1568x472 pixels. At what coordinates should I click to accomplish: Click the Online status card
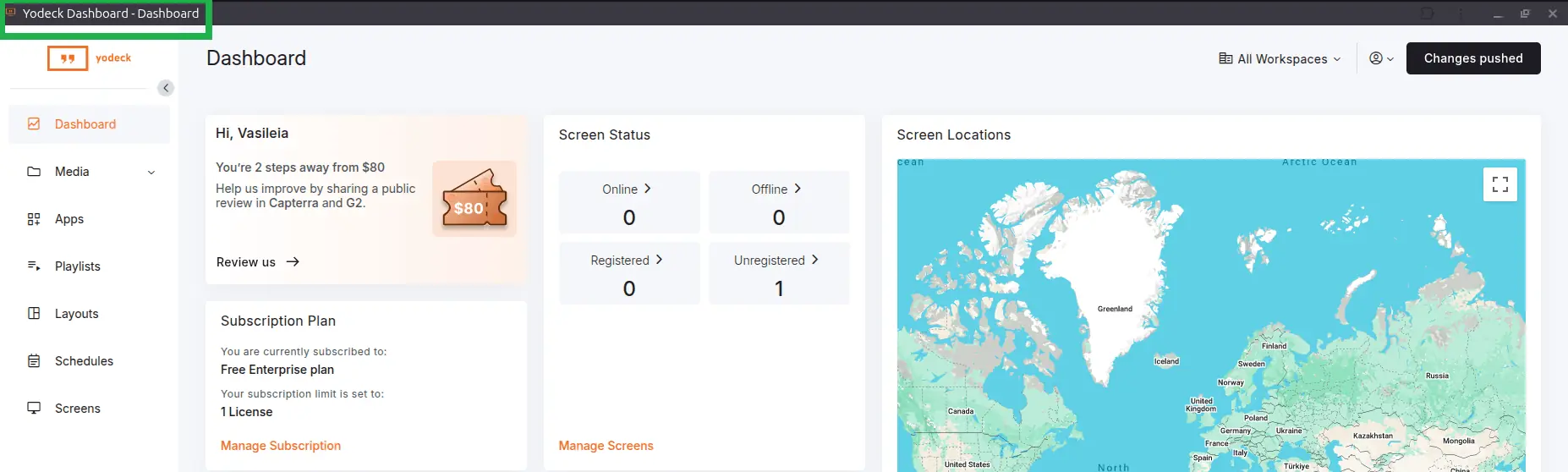629,202
